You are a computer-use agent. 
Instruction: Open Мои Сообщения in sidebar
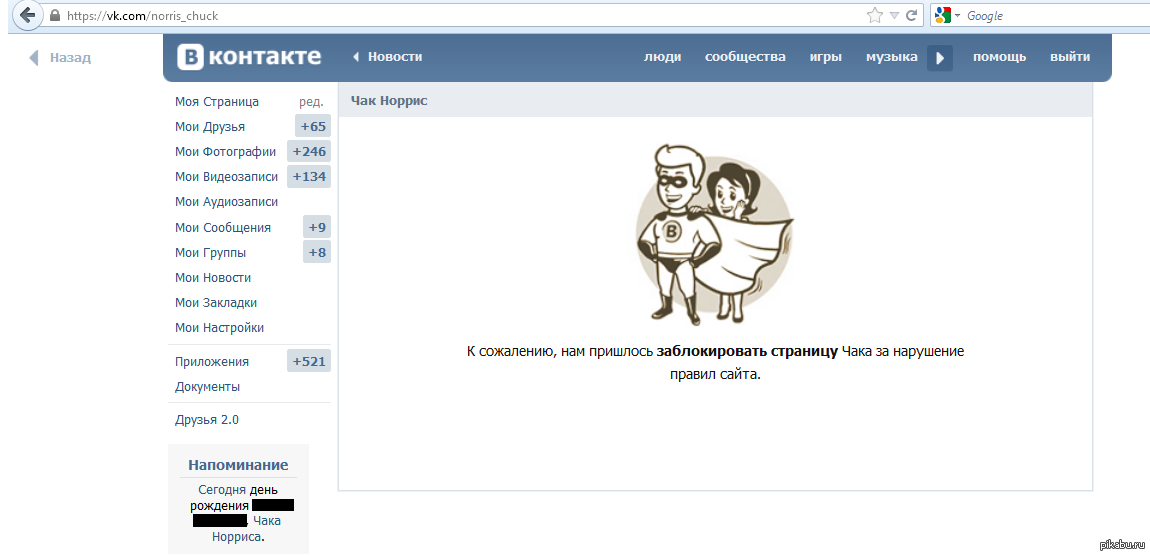click(223, 227)
